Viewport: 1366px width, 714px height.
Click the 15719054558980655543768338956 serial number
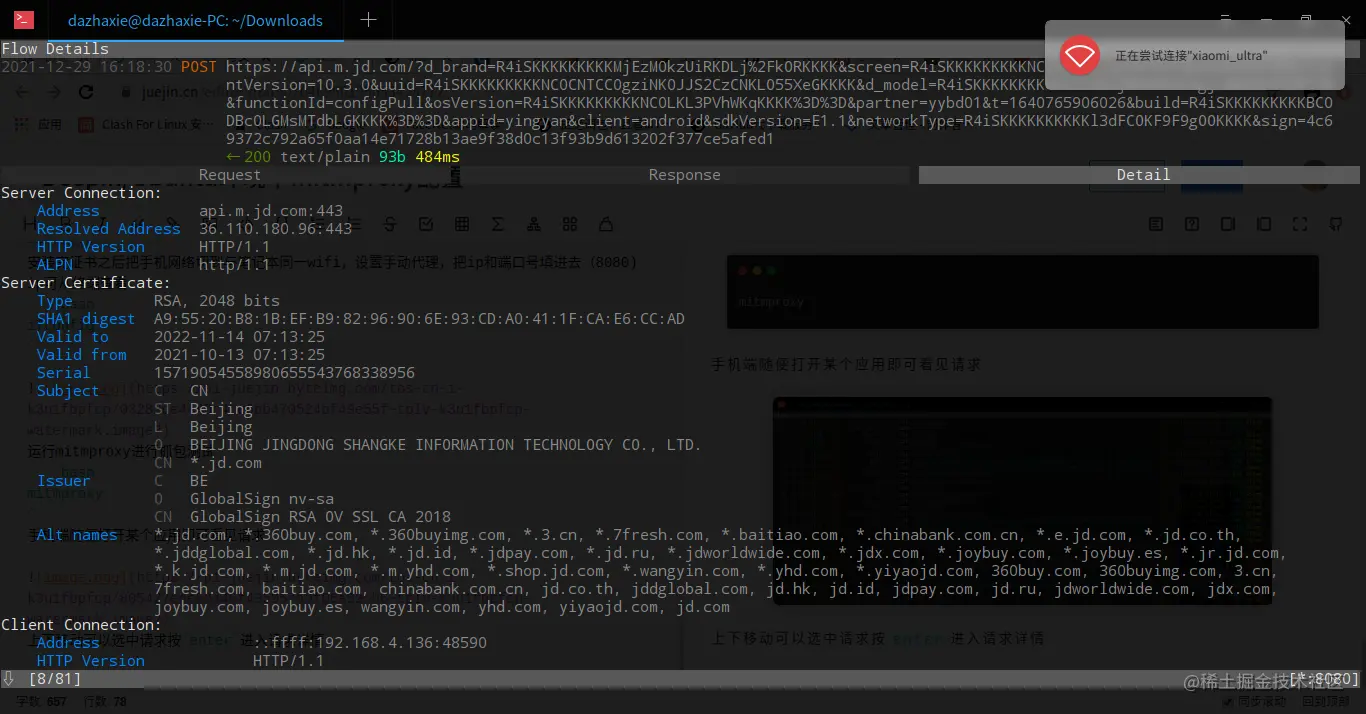[x=285, y=373]
